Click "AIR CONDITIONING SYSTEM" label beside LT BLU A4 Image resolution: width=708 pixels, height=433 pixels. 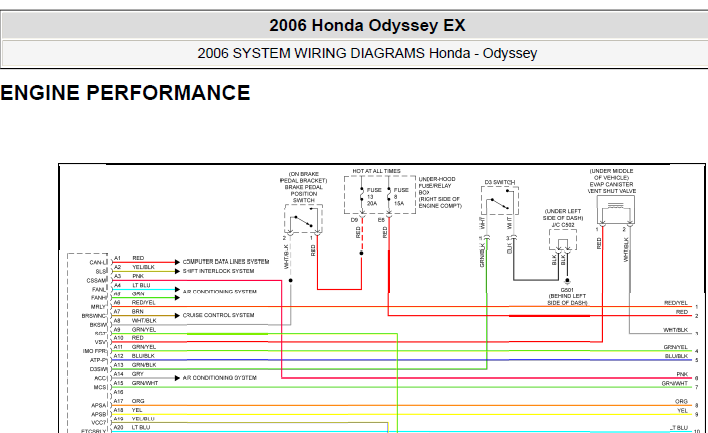pyautogui.click(x=219, y=292)
